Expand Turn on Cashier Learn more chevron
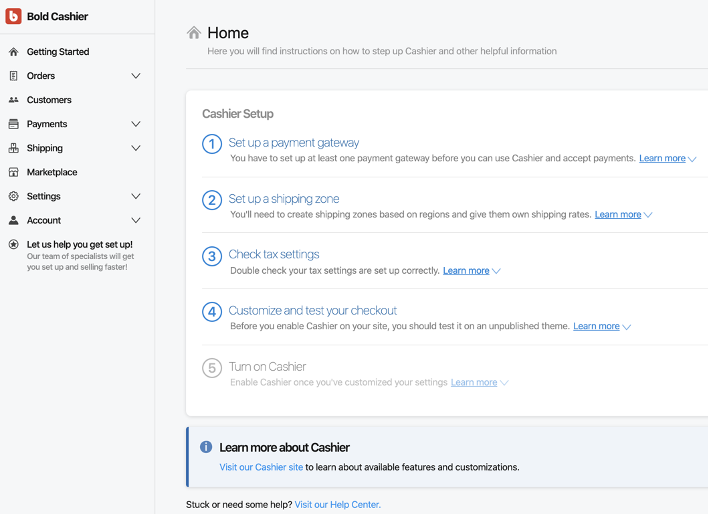The image size is (708, 514). tap(504, 383)
